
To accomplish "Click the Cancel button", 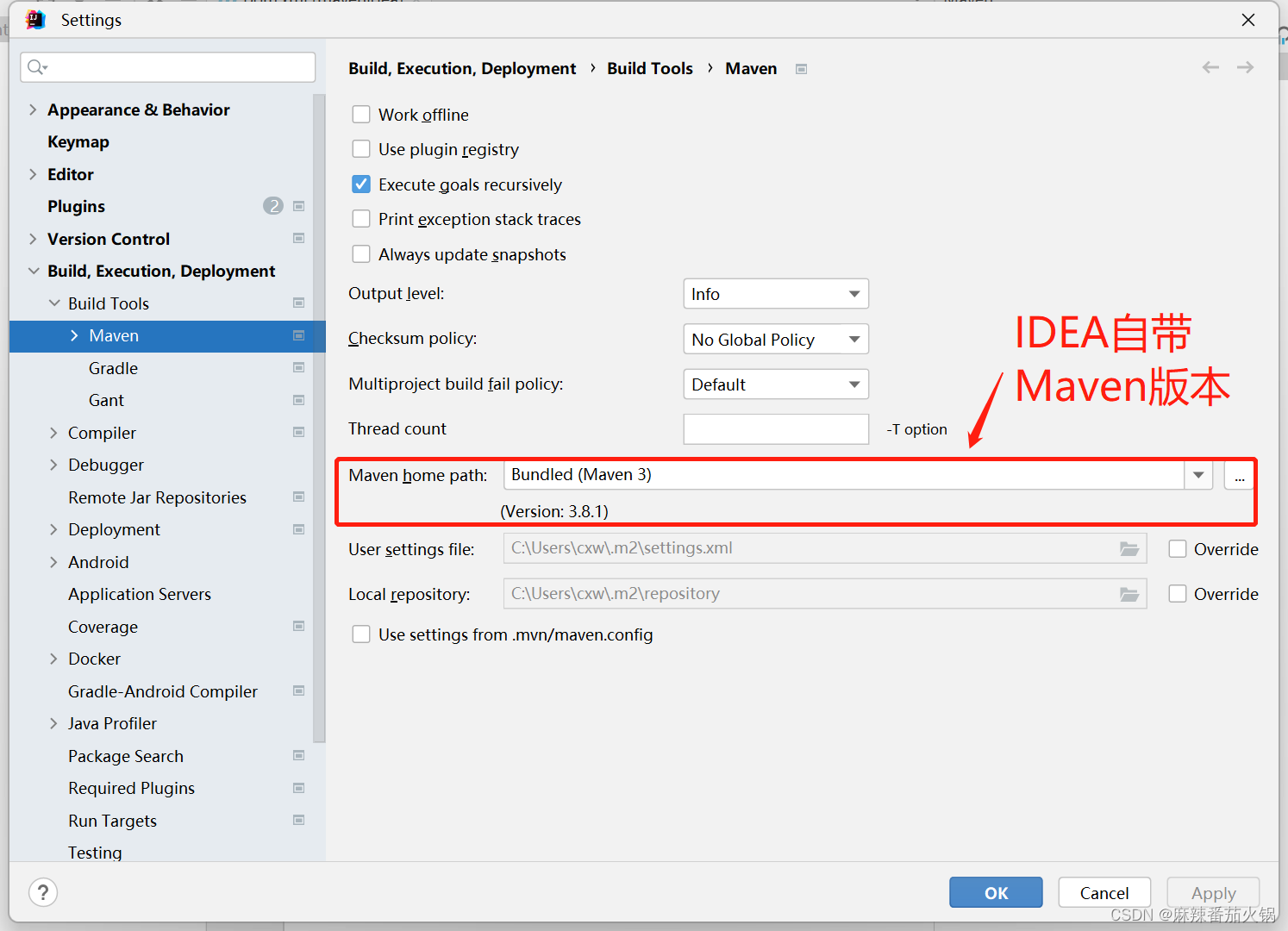I will [1104, 892].
